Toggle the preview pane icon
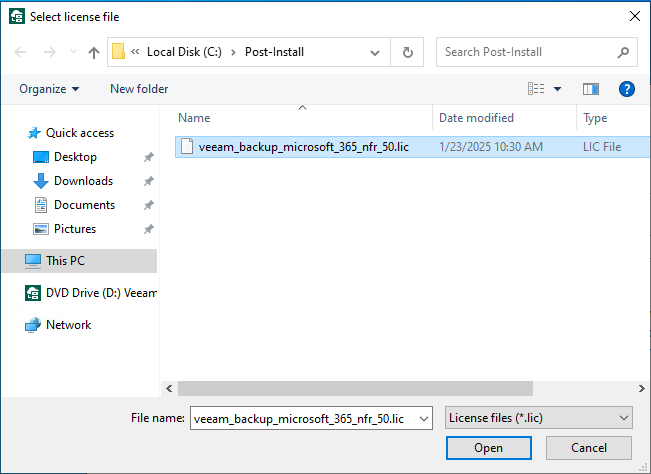 590,89
